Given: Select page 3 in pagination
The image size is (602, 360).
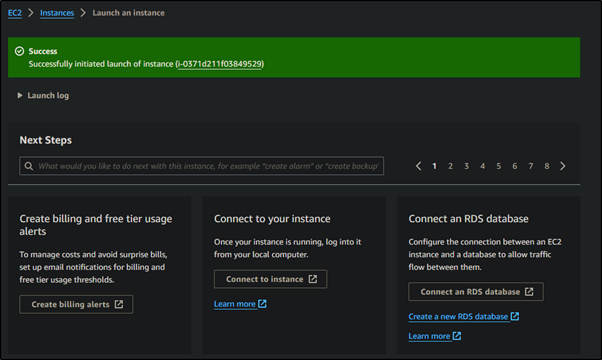Looking at the screenshot, I should (x=466, y=166).
